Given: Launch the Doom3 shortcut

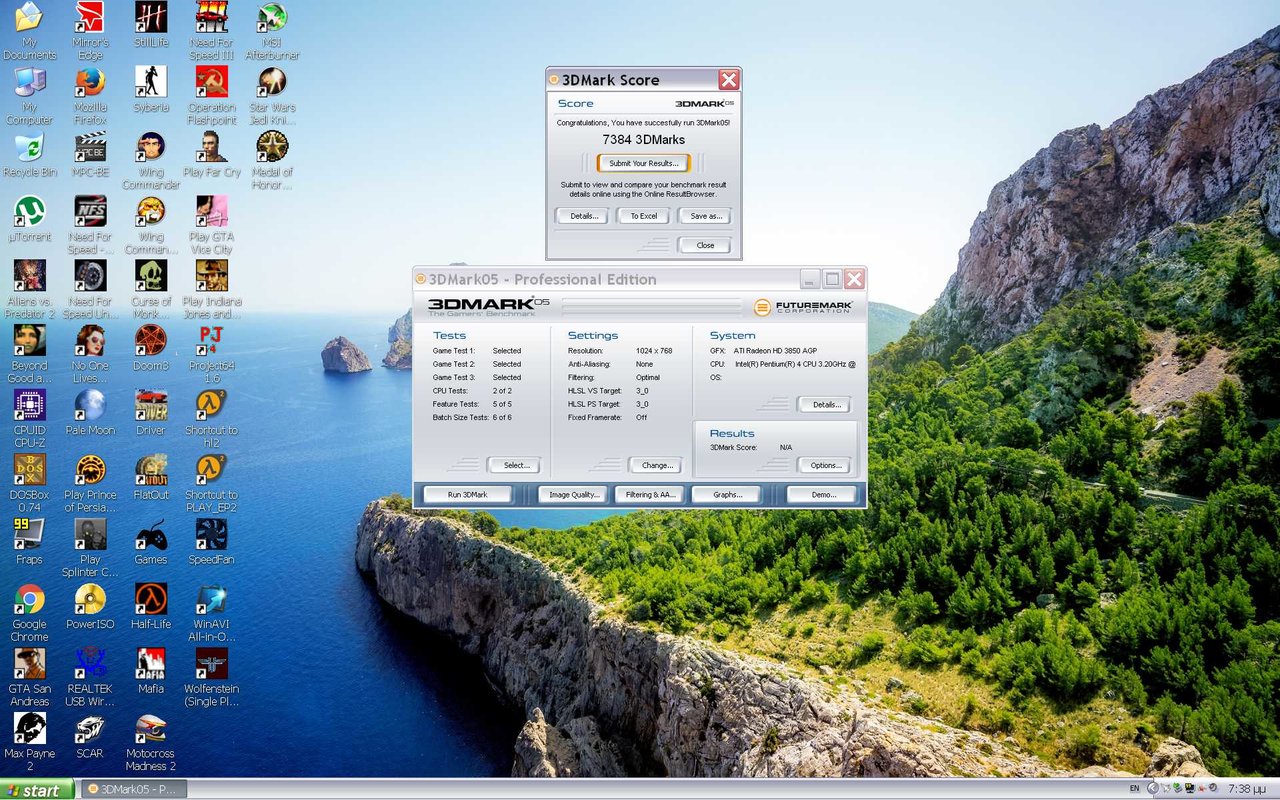Looking at the screenshot, I should pyautogui.click(x=151, y=348).
